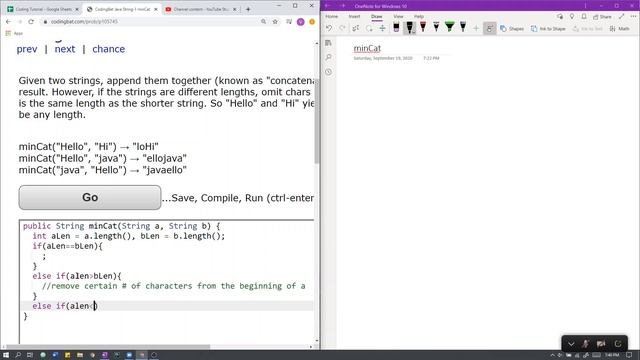Screen dimensions: 640x360
Task: Open Windows taskbar search
Action: (x=18, y=355)
